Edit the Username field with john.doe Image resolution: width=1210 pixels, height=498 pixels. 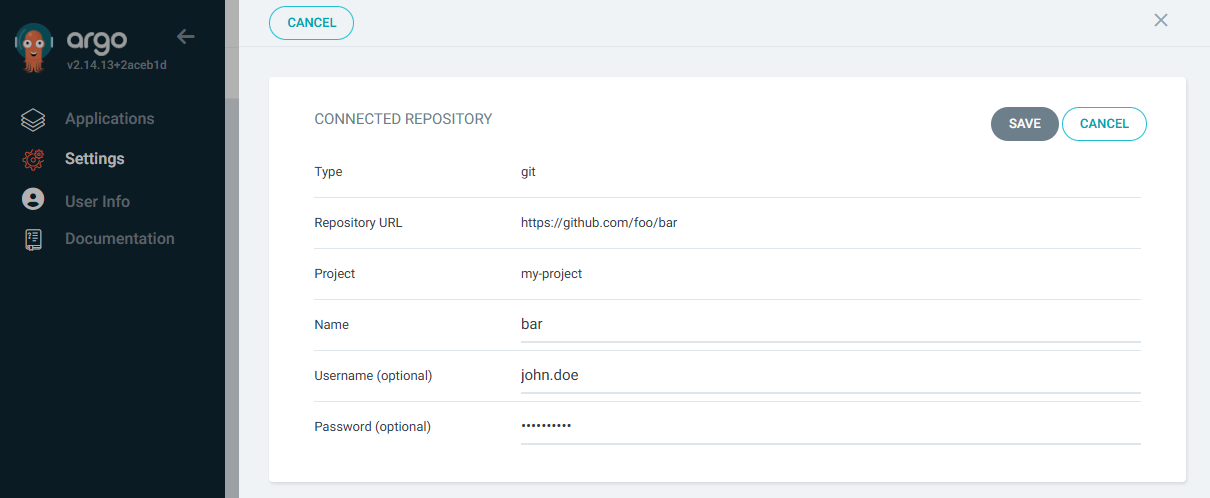(831, 376)
